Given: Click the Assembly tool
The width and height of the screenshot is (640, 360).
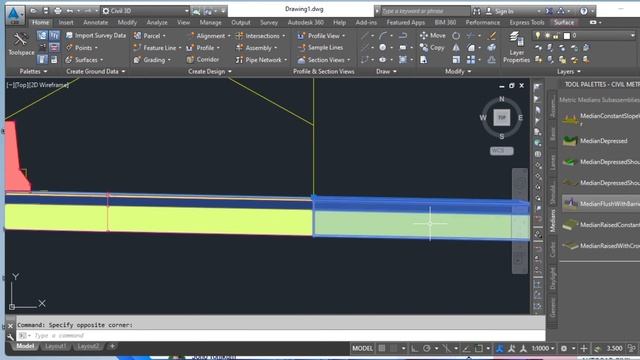Looking at the screenshot, I should [x=256, y=48].
